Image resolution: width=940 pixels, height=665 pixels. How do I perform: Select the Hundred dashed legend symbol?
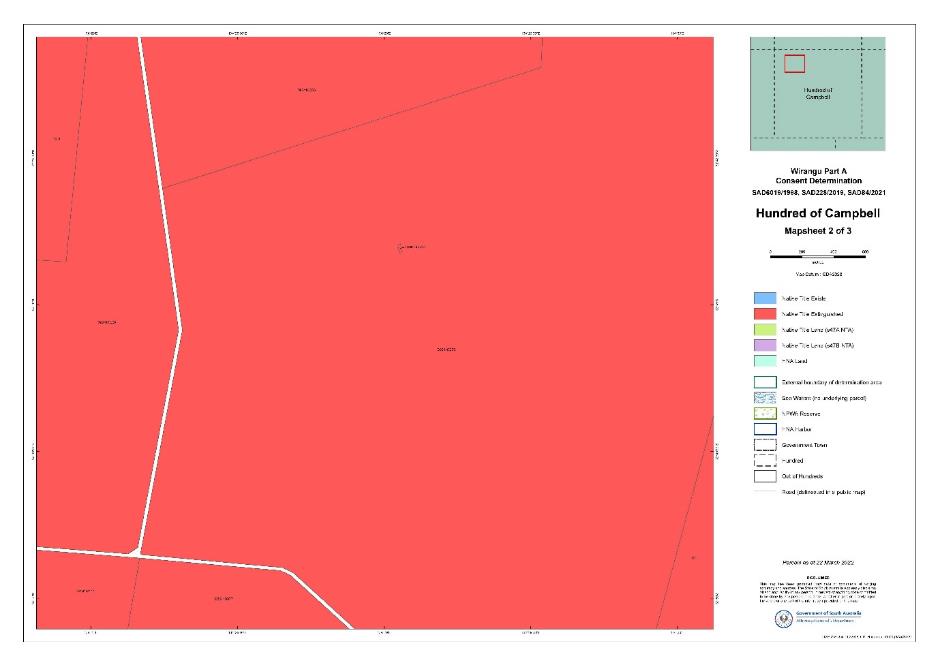[x=765, y=461]
